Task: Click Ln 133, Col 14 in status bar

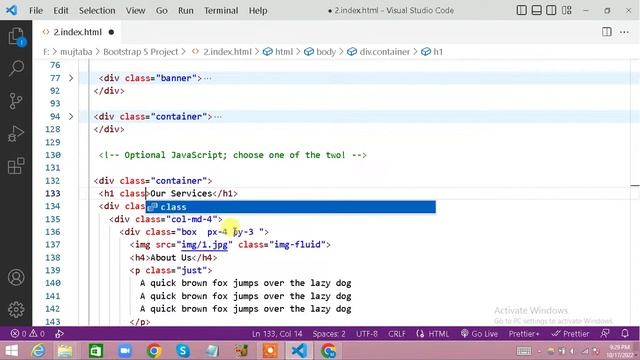Action: pyautogui.click(x=277, y=333)
